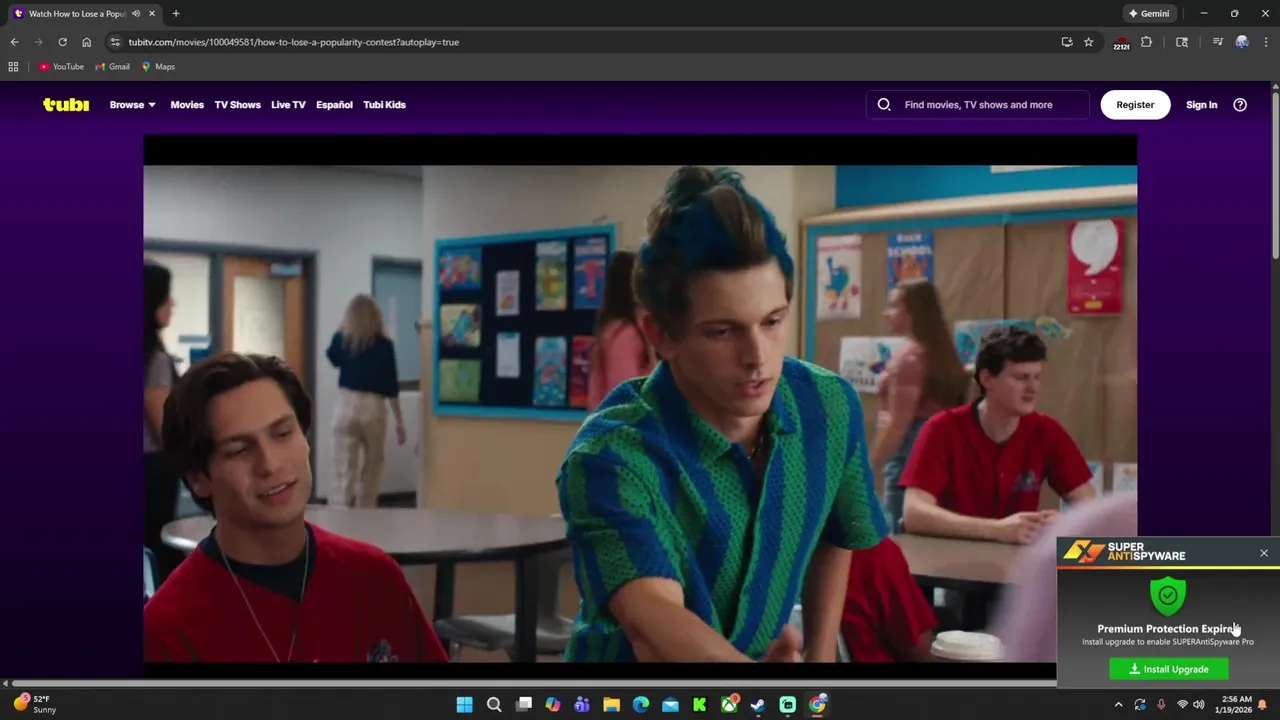Open the Windows Start menu
This screenshot has height=720, width=1280.
(464, 705)
